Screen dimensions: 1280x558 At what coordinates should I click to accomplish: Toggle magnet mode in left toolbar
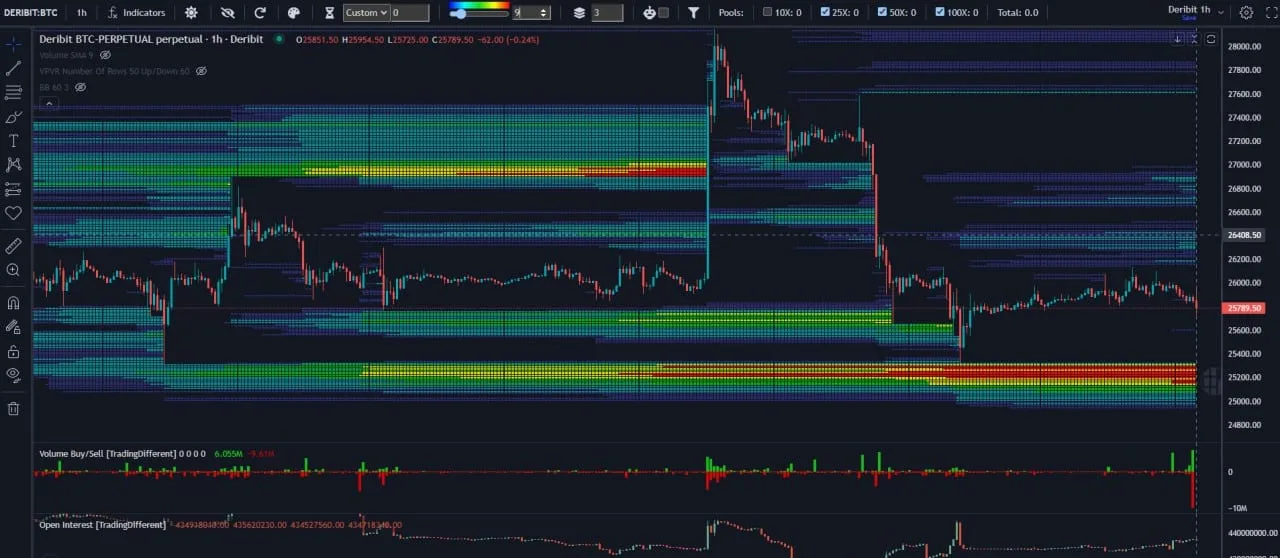pos(13,302)
